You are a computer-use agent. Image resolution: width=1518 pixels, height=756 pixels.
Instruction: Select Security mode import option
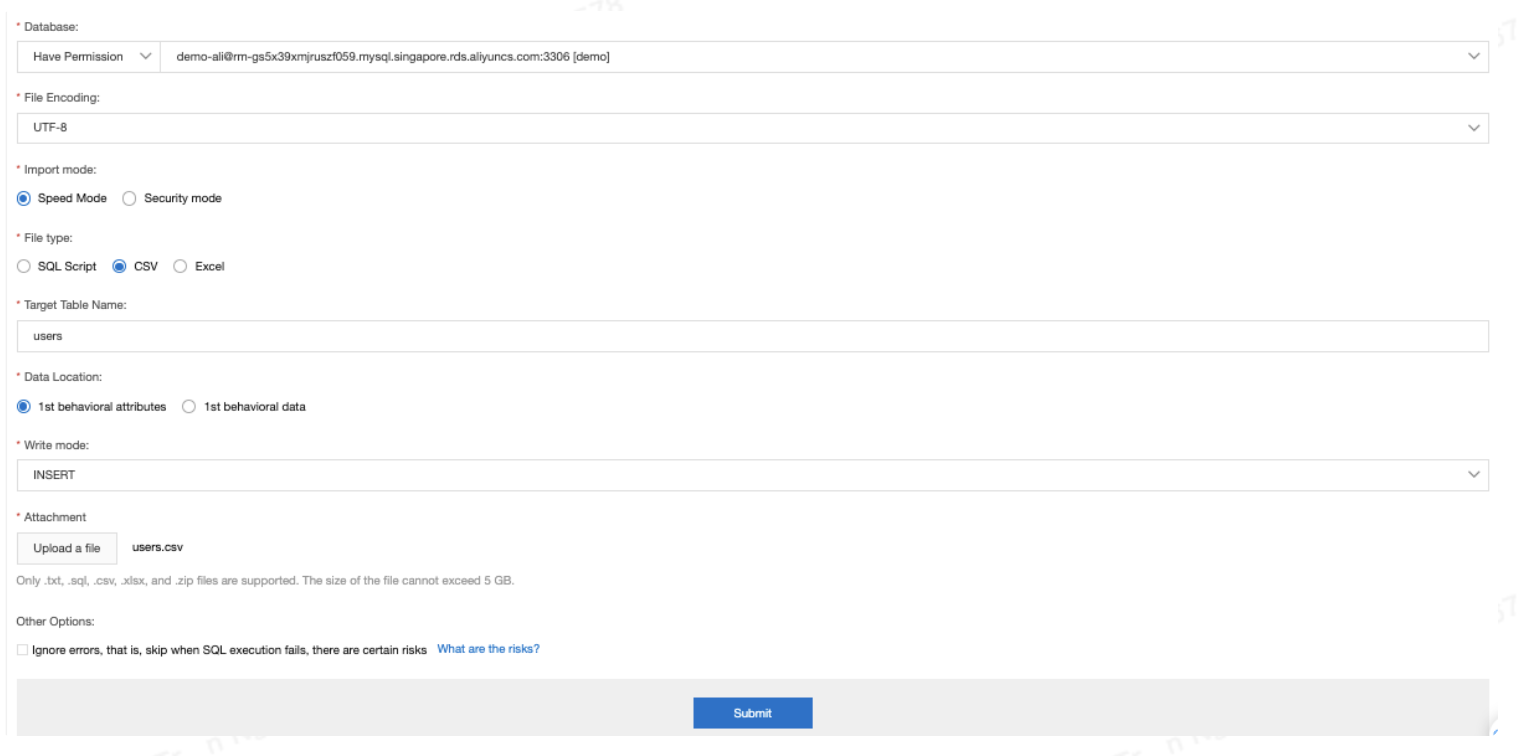(129, 198)
